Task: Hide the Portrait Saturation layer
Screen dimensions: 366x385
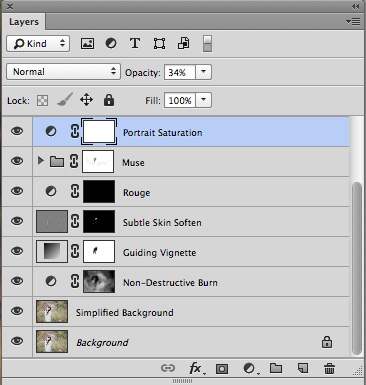Action: point(17,131)
